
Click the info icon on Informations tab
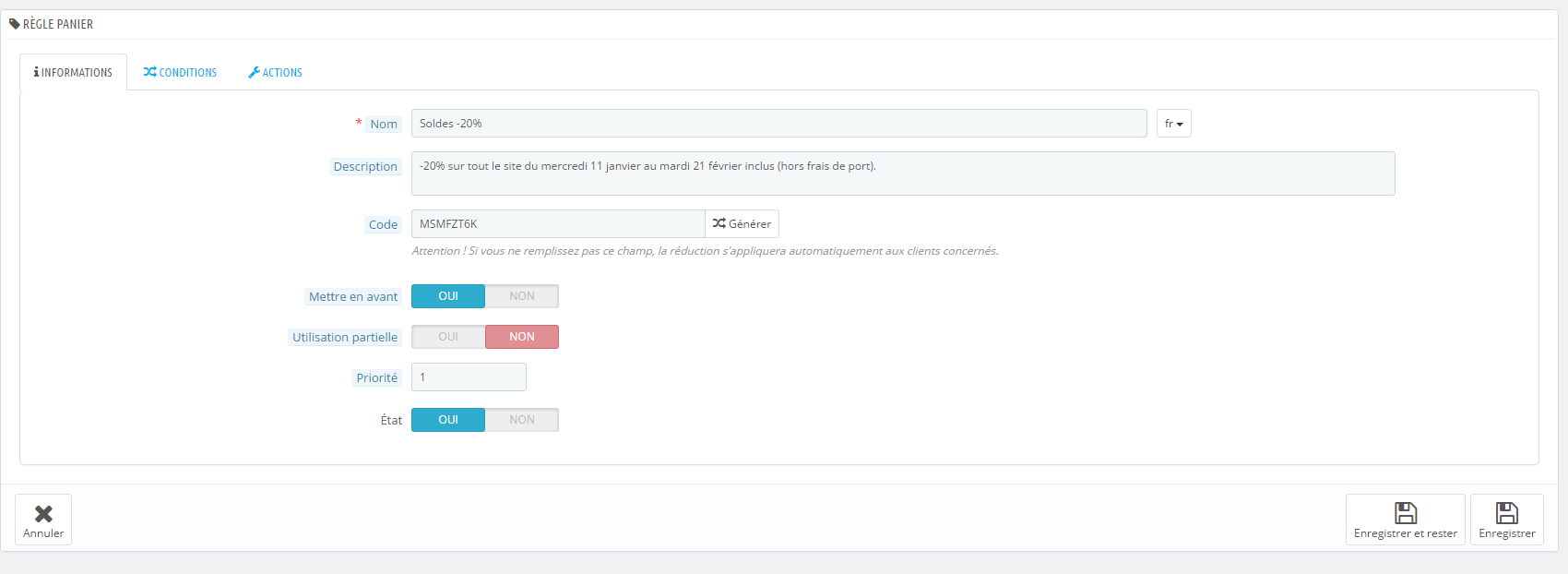[x=36, y=72]
